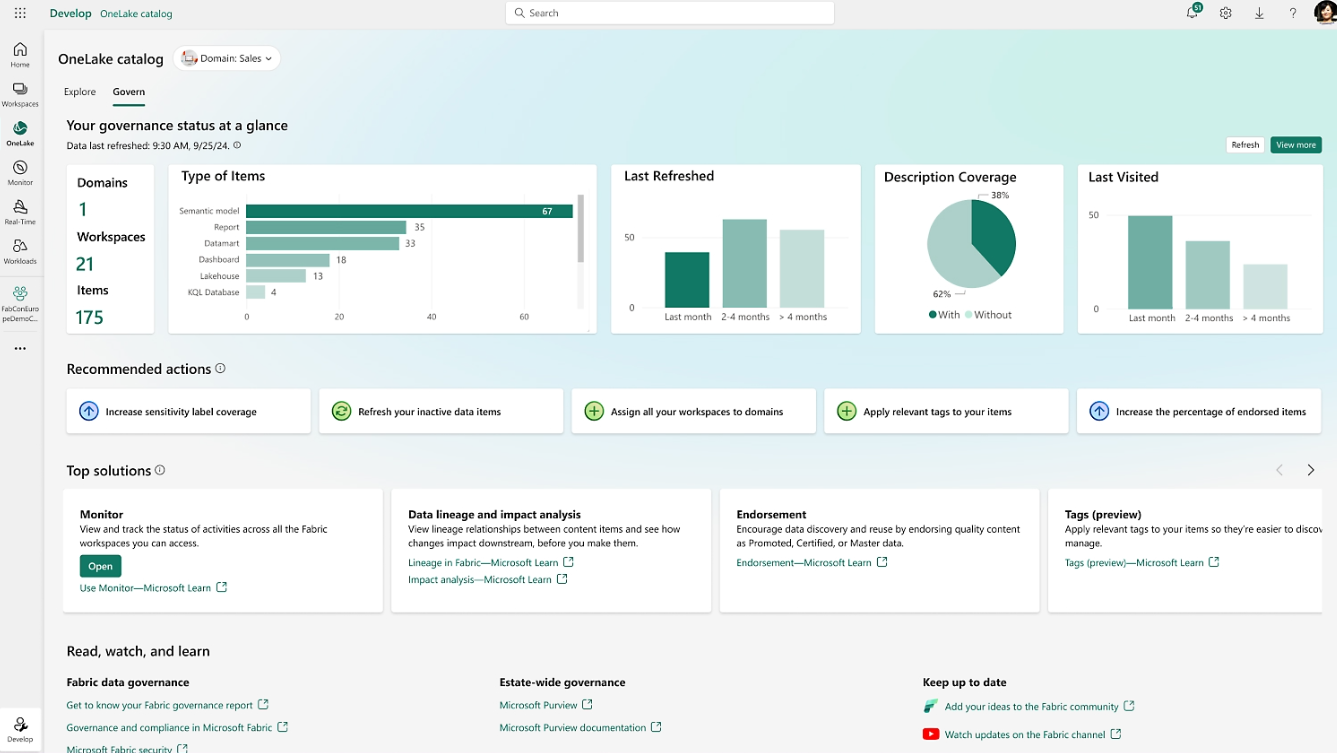
Task: Select the Govern tab
Action: point(128,91)
